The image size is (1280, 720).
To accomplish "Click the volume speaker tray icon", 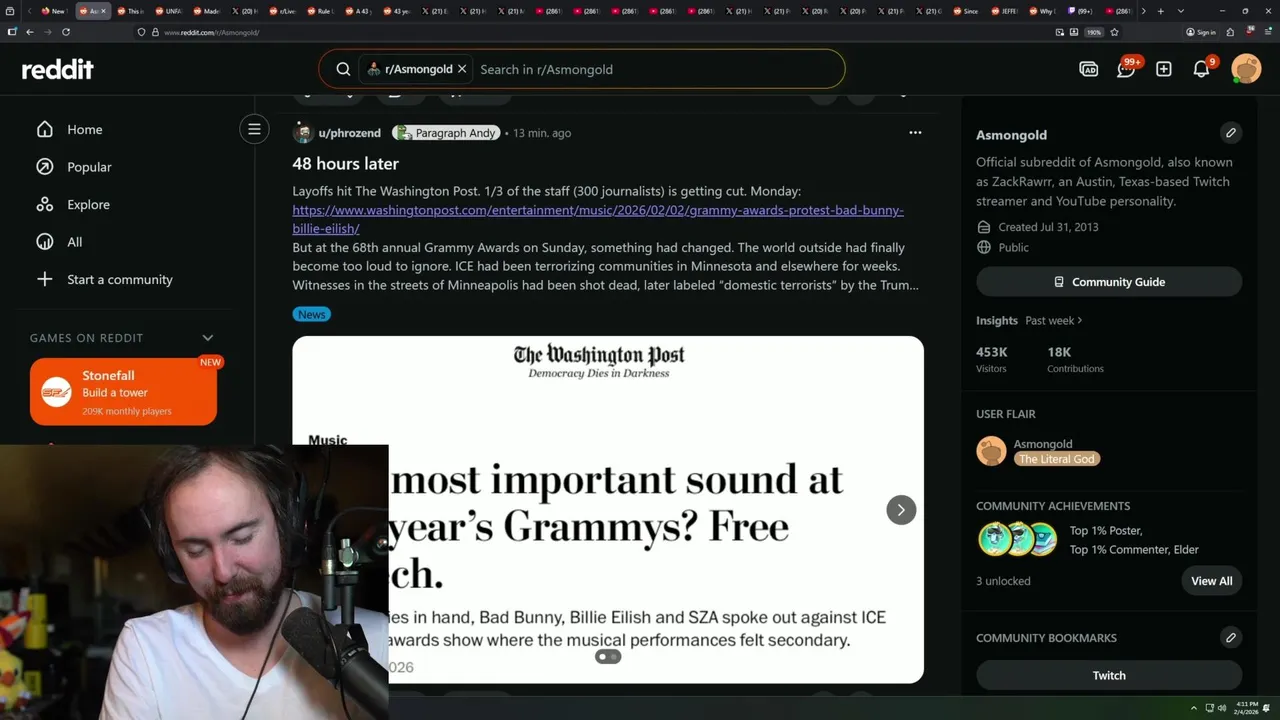I will point(1222,708).
